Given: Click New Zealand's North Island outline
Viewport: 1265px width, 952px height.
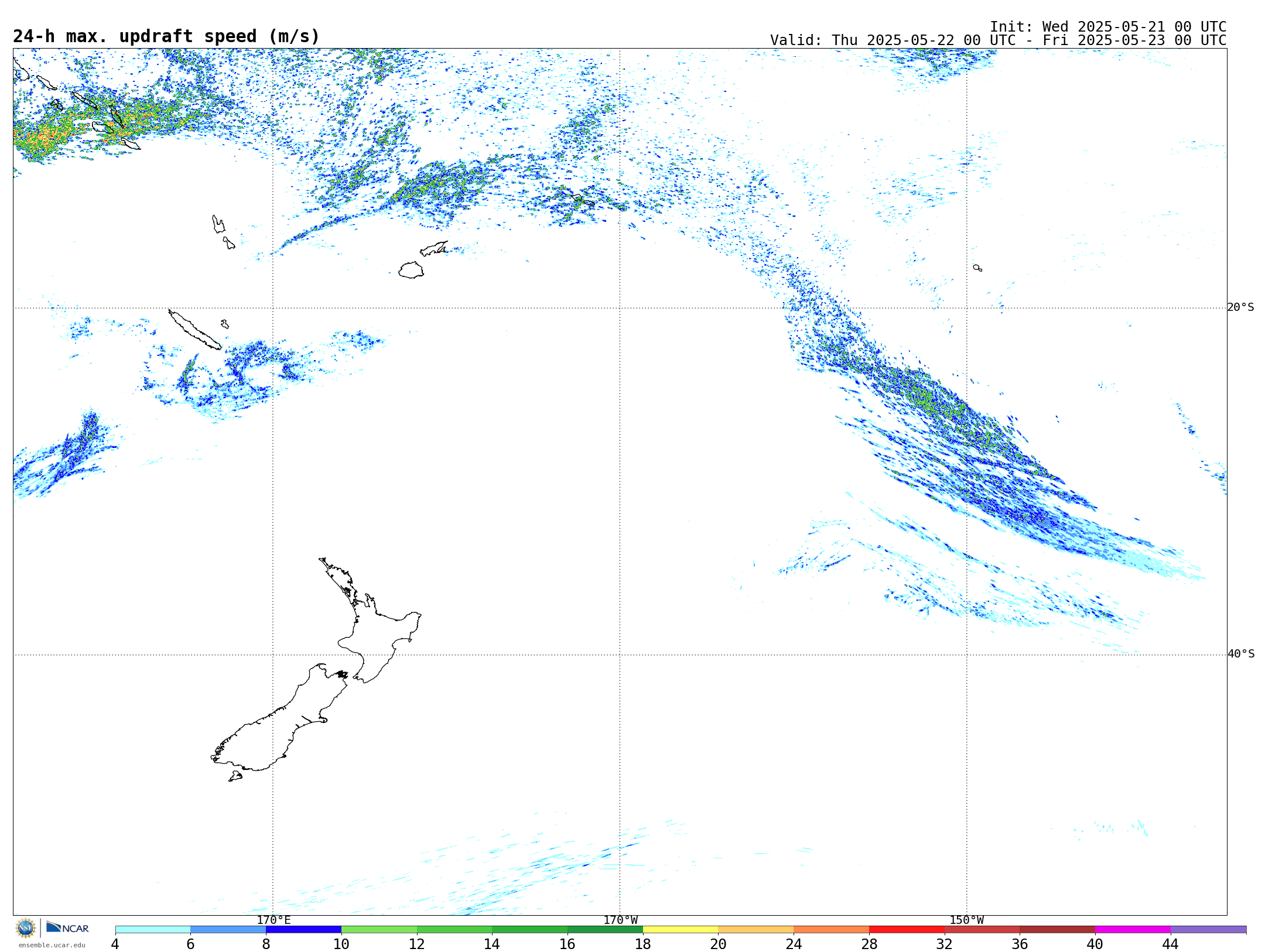Looking at the screenshot, I should pos(375,632).
